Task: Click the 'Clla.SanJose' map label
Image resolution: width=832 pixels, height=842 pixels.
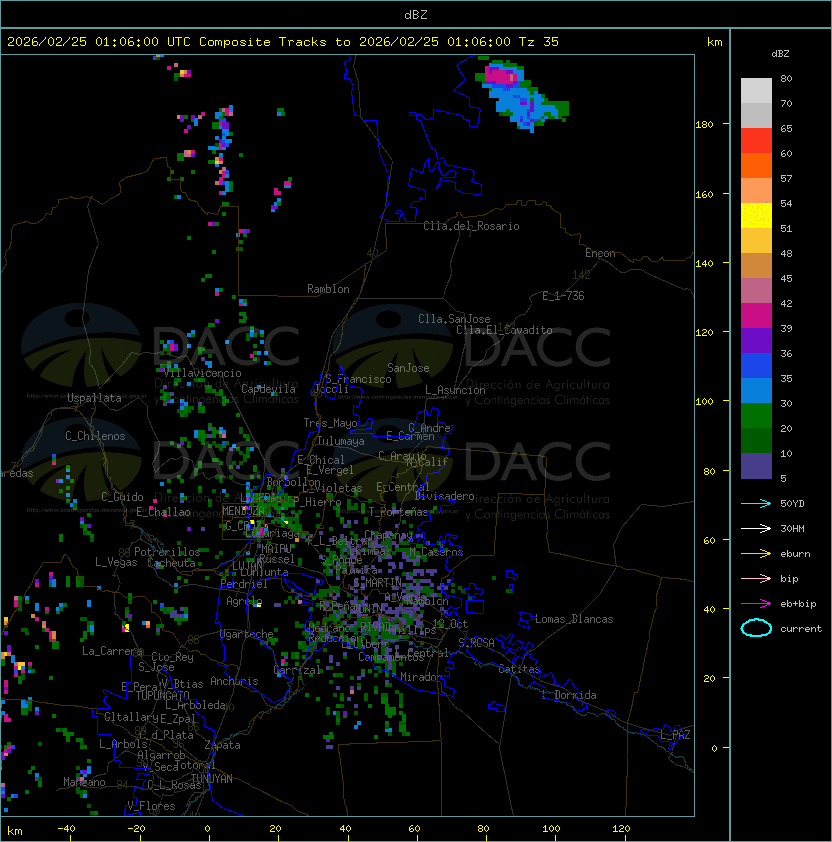Action: [x=454, y=319]
